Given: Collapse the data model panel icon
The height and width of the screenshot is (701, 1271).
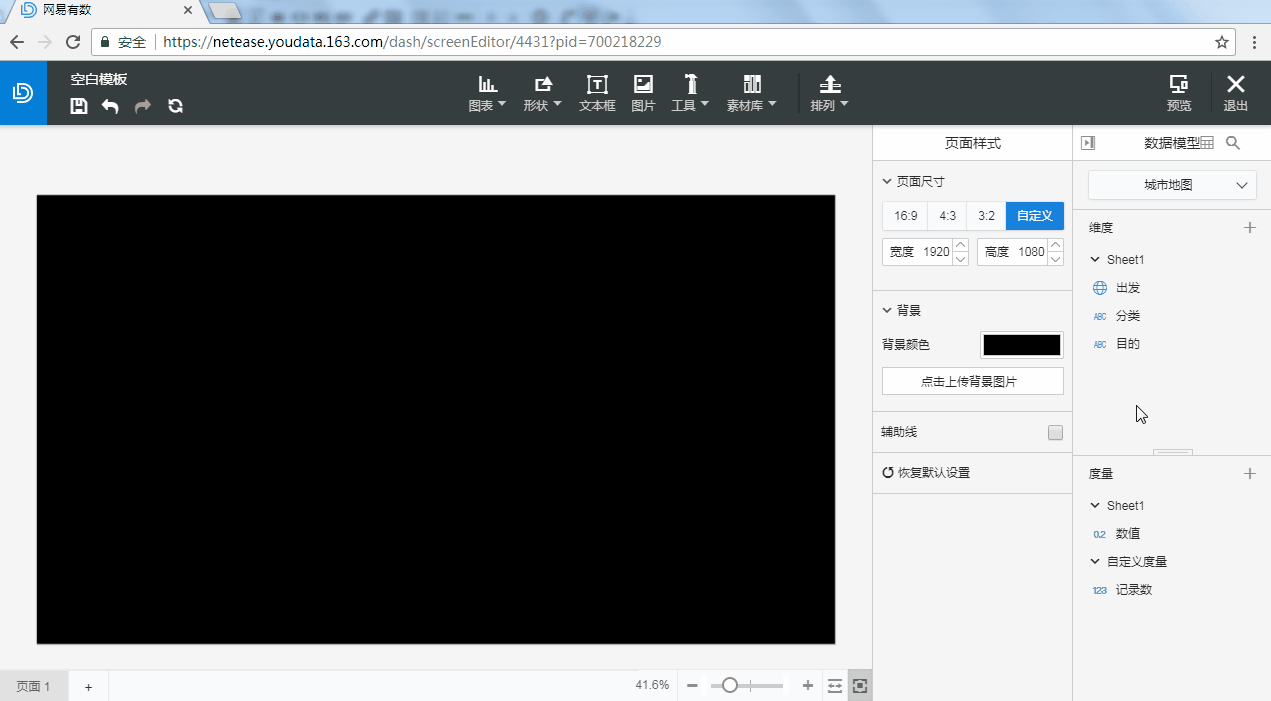Looking at the screenshot, I should click(1088, 143).
